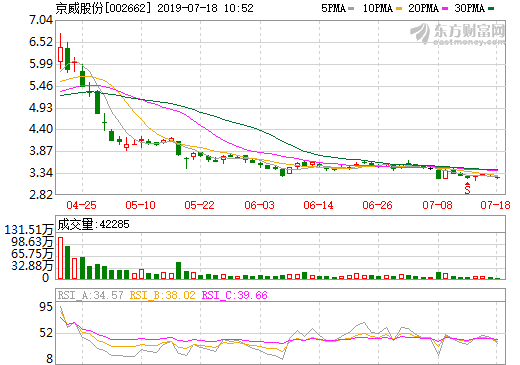Click the RSI_B orange value label
This screenshot has height=365, width=520.
coord(162,295)
